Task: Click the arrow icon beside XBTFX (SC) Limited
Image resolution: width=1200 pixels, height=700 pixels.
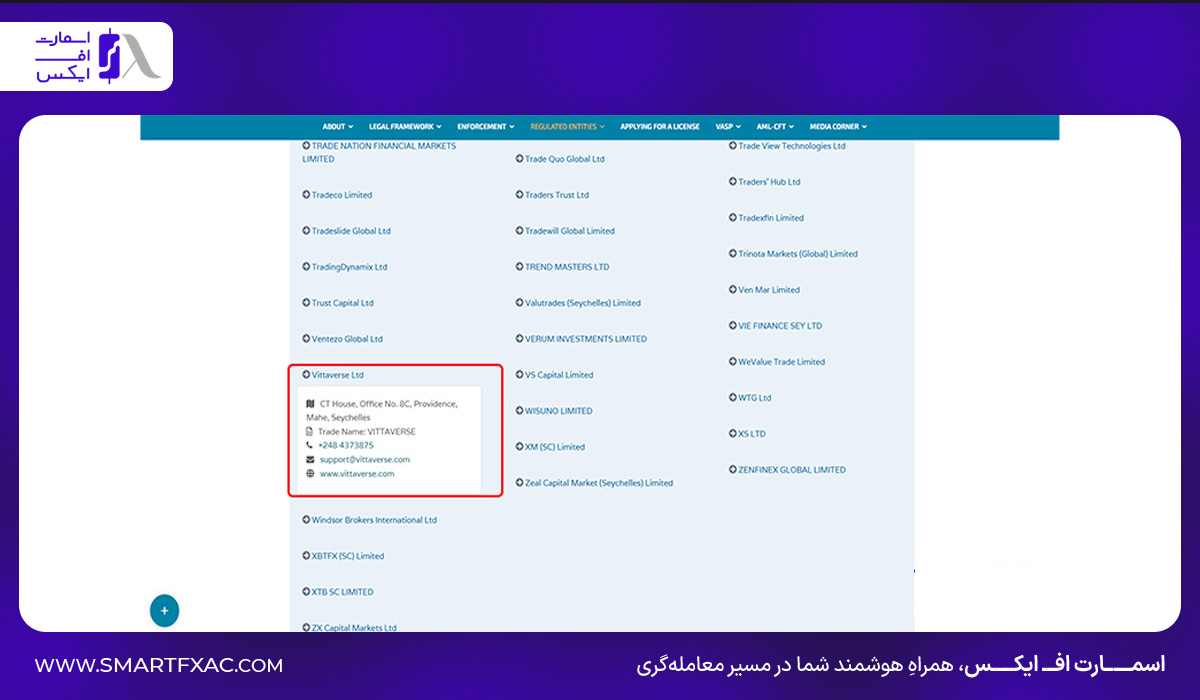Action: [x=306, y=556]
